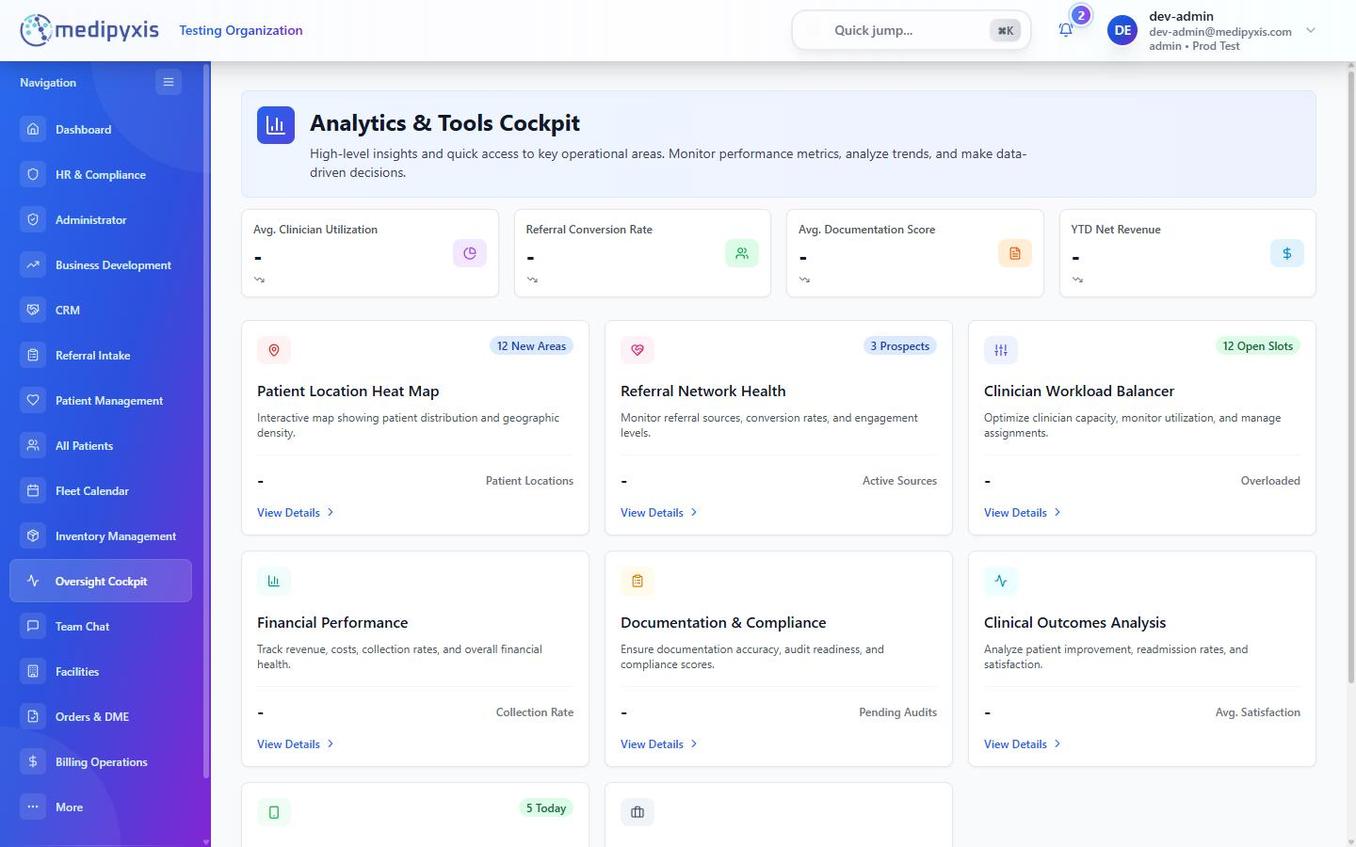Open HR & Compliance section
Image resolution: width=1356 pixels, height=847 pixels.
[101, 174]
